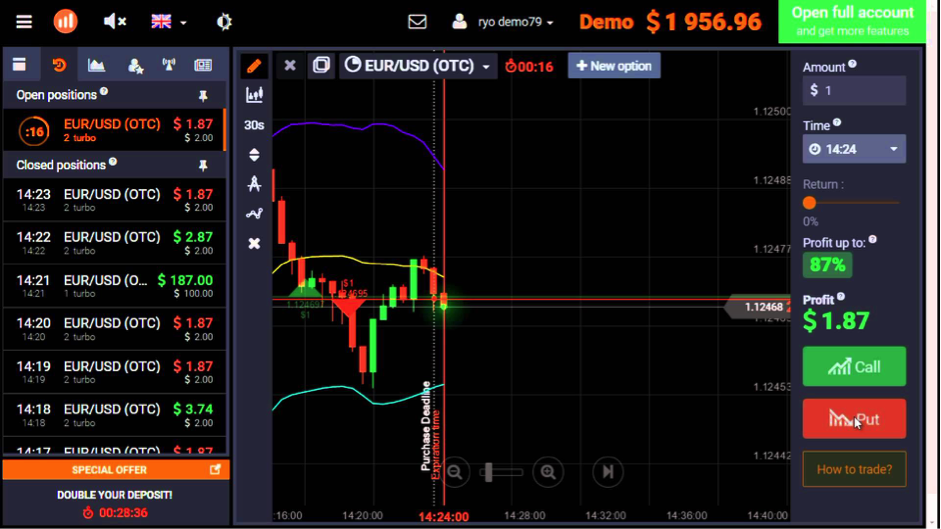Open the Time 14:24 dropdown
This screenshot has height=529, width=941.
854,149
